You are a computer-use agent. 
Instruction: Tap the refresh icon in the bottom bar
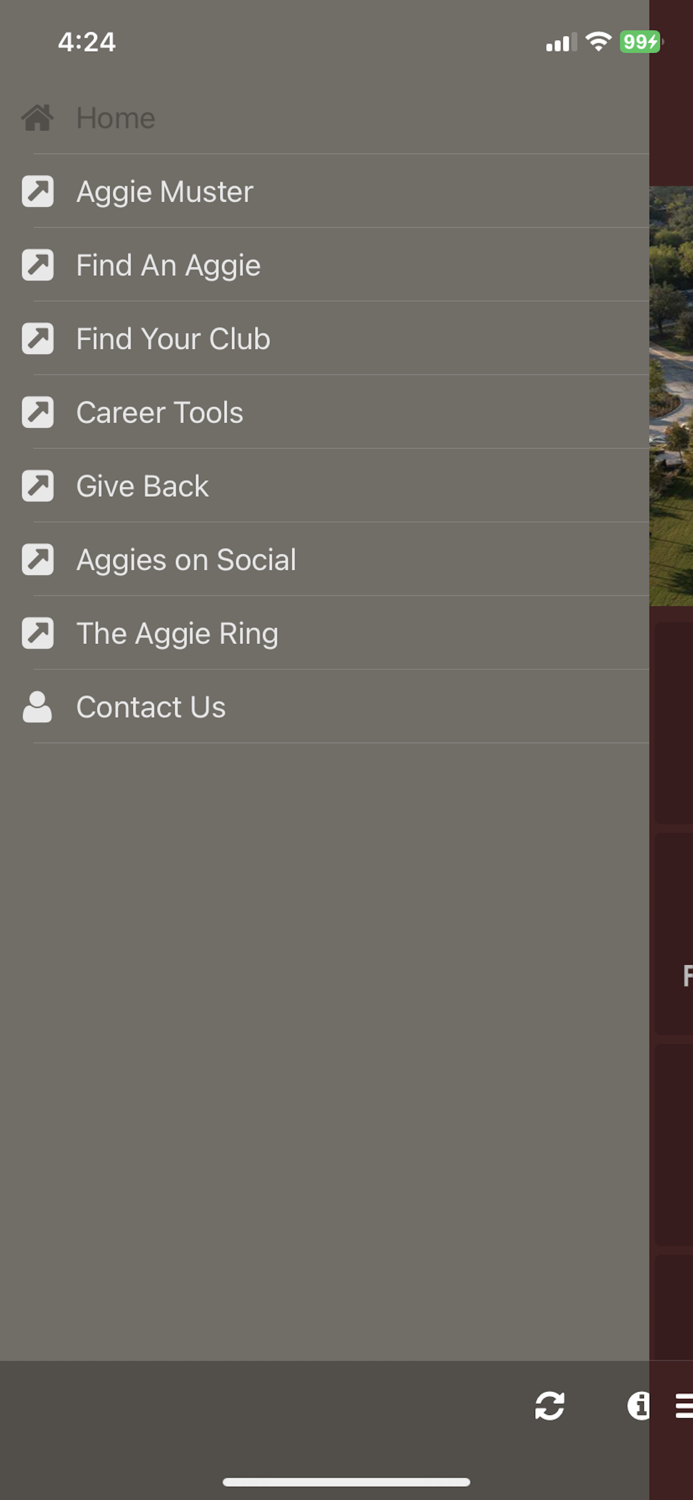[x=549, y=1406]
